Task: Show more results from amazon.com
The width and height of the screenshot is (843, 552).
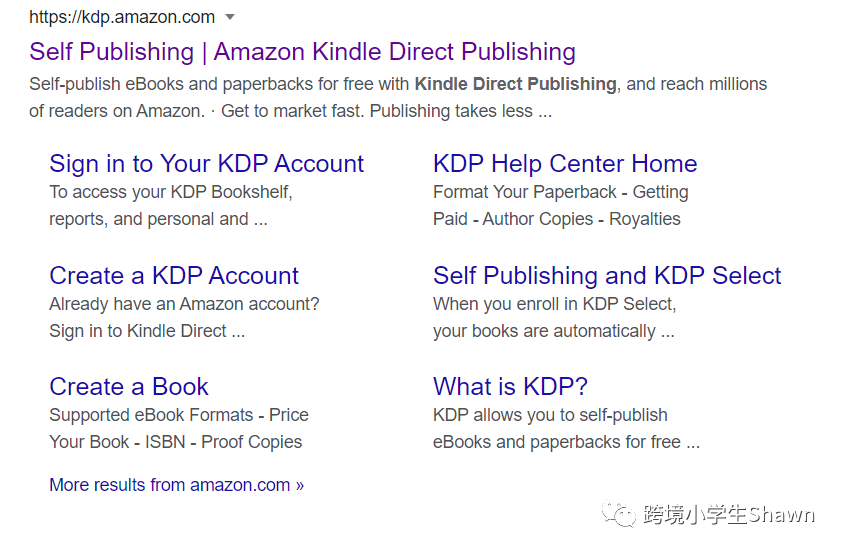Action: pyautogui.click(x=176, y=485)
